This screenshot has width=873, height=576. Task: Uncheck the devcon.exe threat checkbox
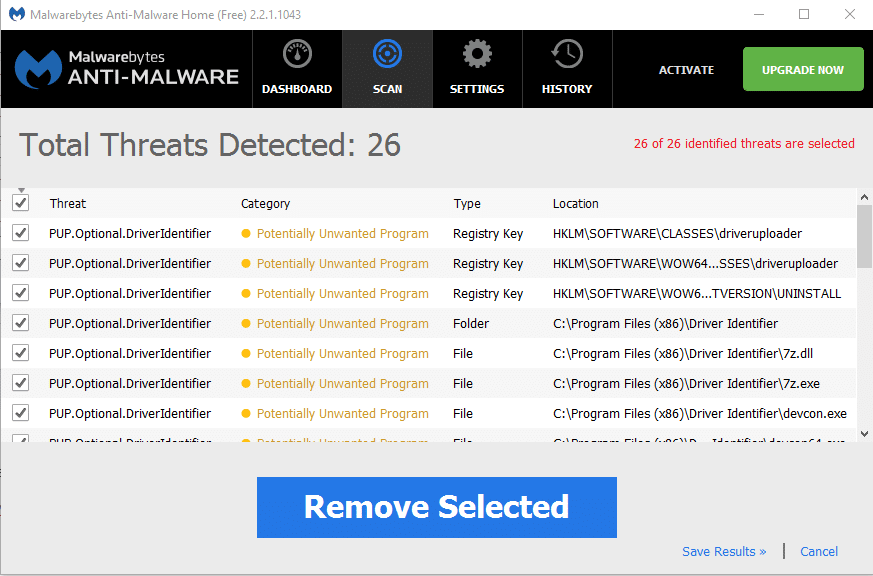tap(21, 413)
